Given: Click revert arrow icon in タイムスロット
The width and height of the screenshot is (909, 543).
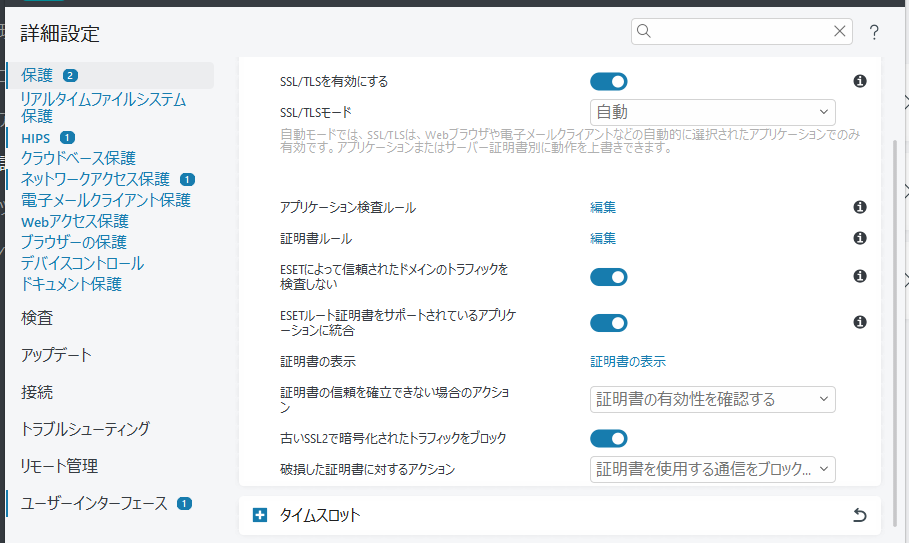Looking at the screenshot, I should [859, 516].
